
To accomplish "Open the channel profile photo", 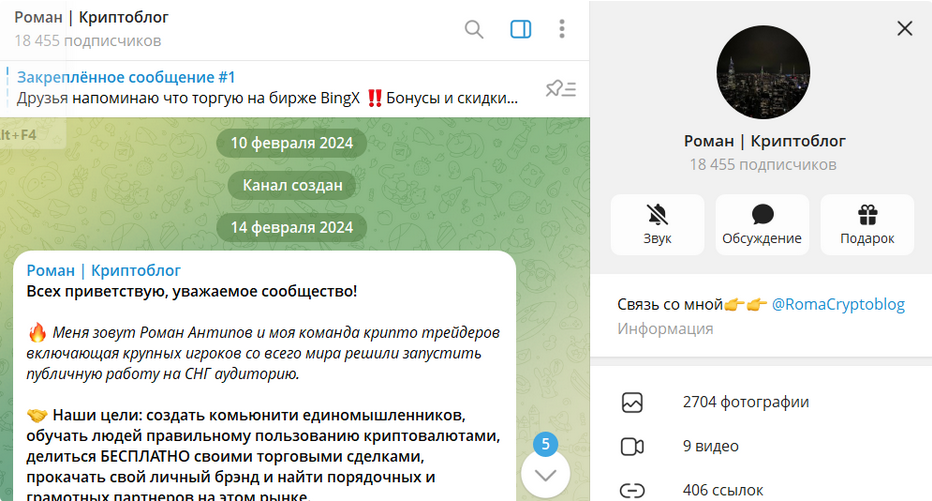I will coord(763,72).
